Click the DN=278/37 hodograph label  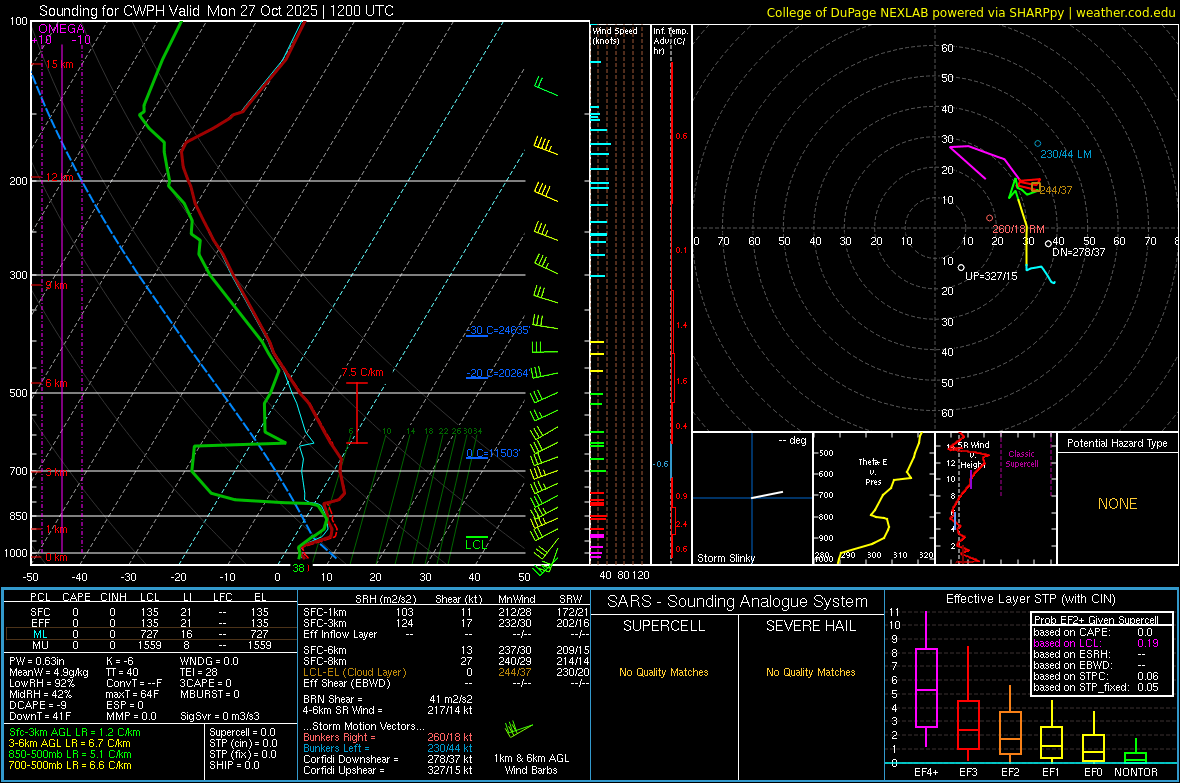coord(1078,251)
